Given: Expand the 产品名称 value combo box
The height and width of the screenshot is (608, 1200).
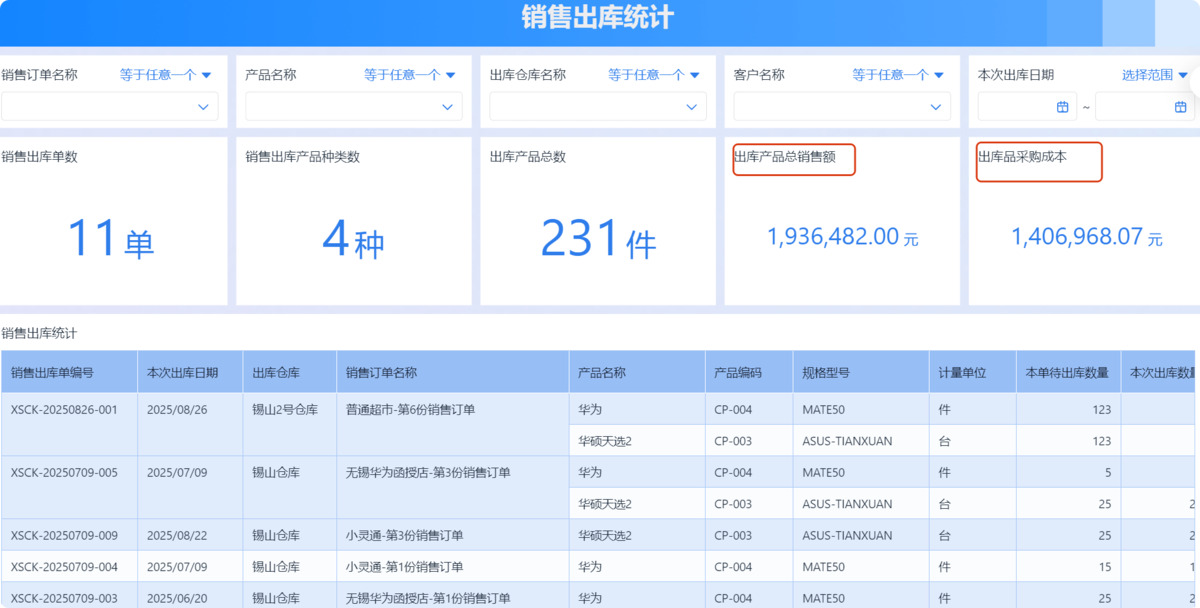Looking at the screenshot, I should [354, 107].
